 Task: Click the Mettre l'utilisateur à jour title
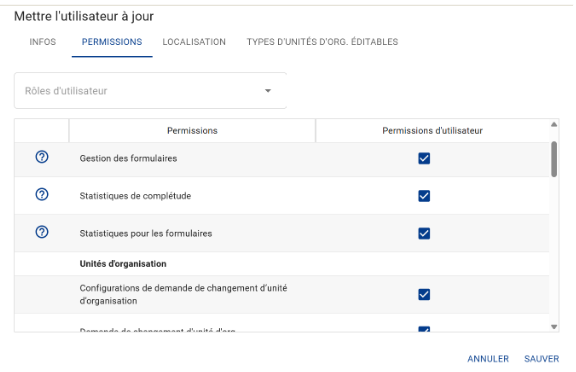click(x=84, y=16)
